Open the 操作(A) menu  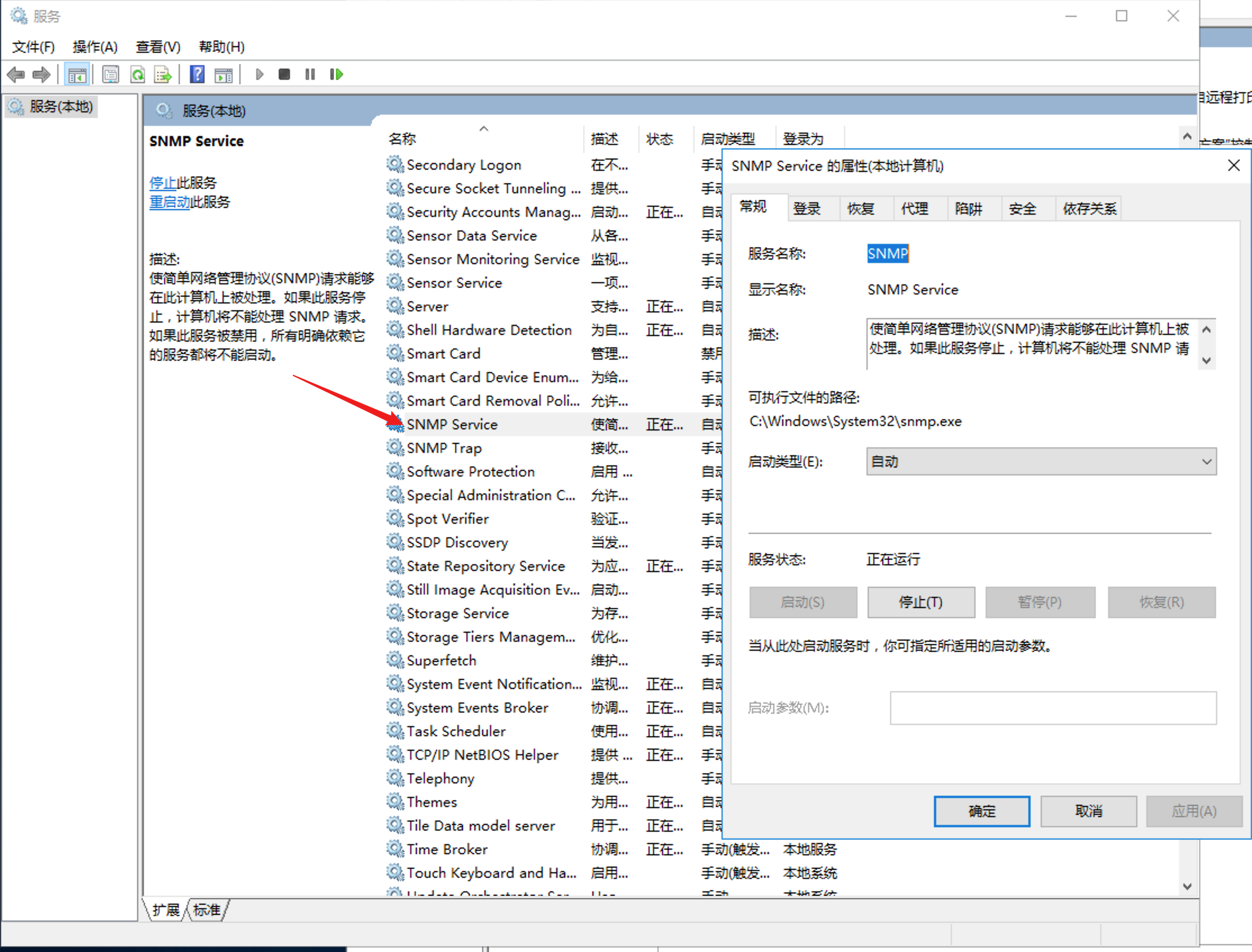pos(94,47)
